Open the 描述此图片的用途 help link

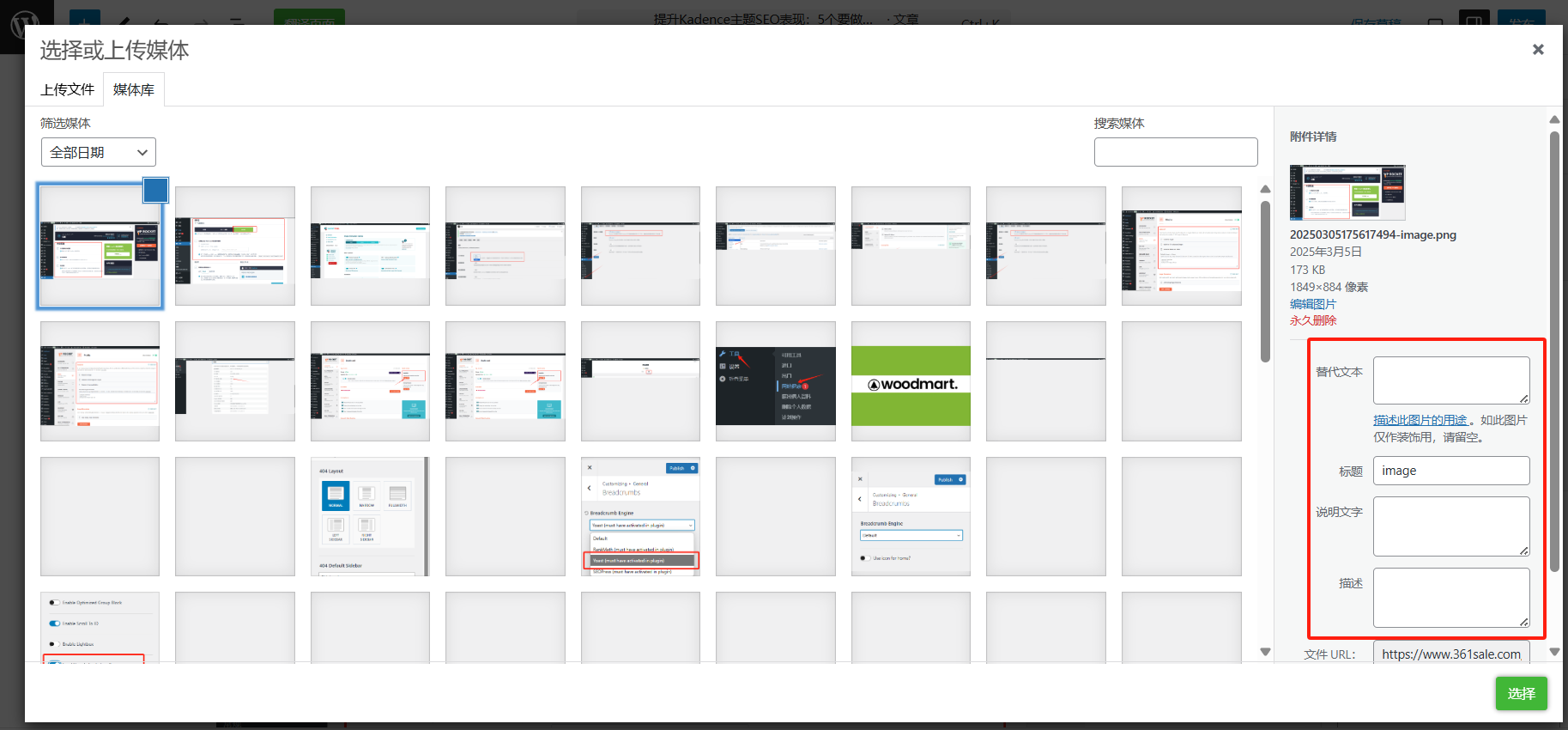pyautogui.click(x=1420, y=420)
